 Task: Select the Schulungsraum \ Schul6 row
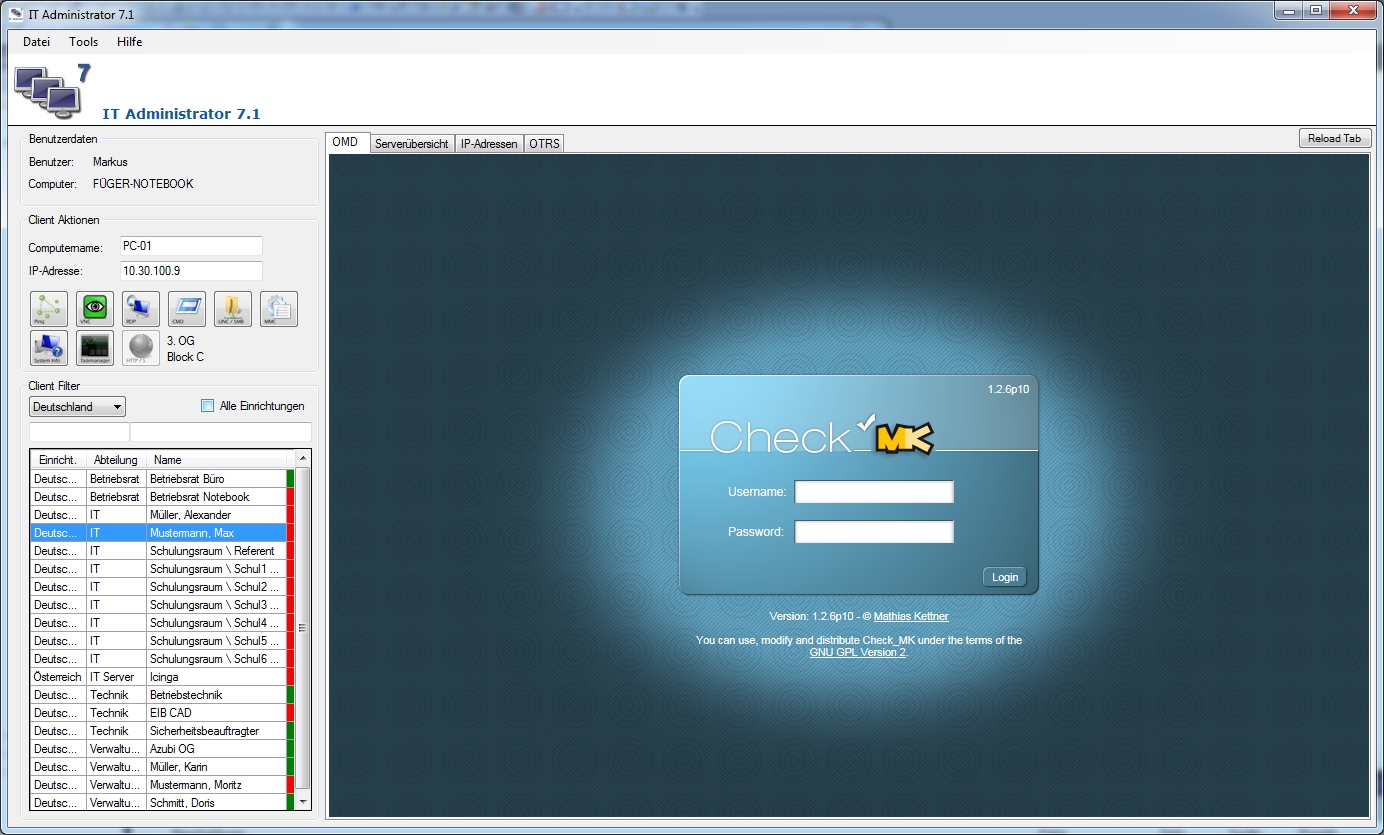162,659
